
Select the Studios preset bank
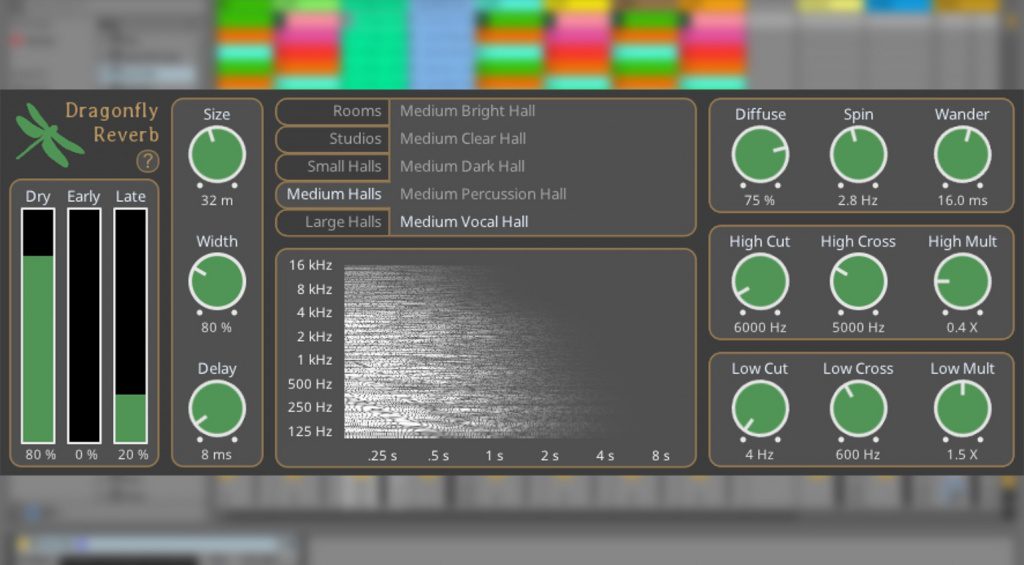point(333,138)
